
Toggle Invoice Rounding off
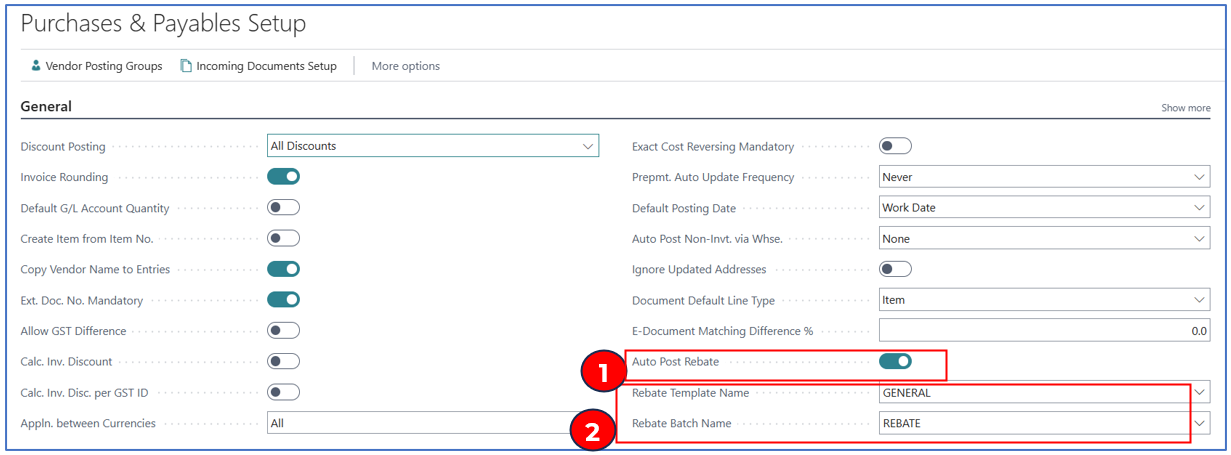click(283, 177)
